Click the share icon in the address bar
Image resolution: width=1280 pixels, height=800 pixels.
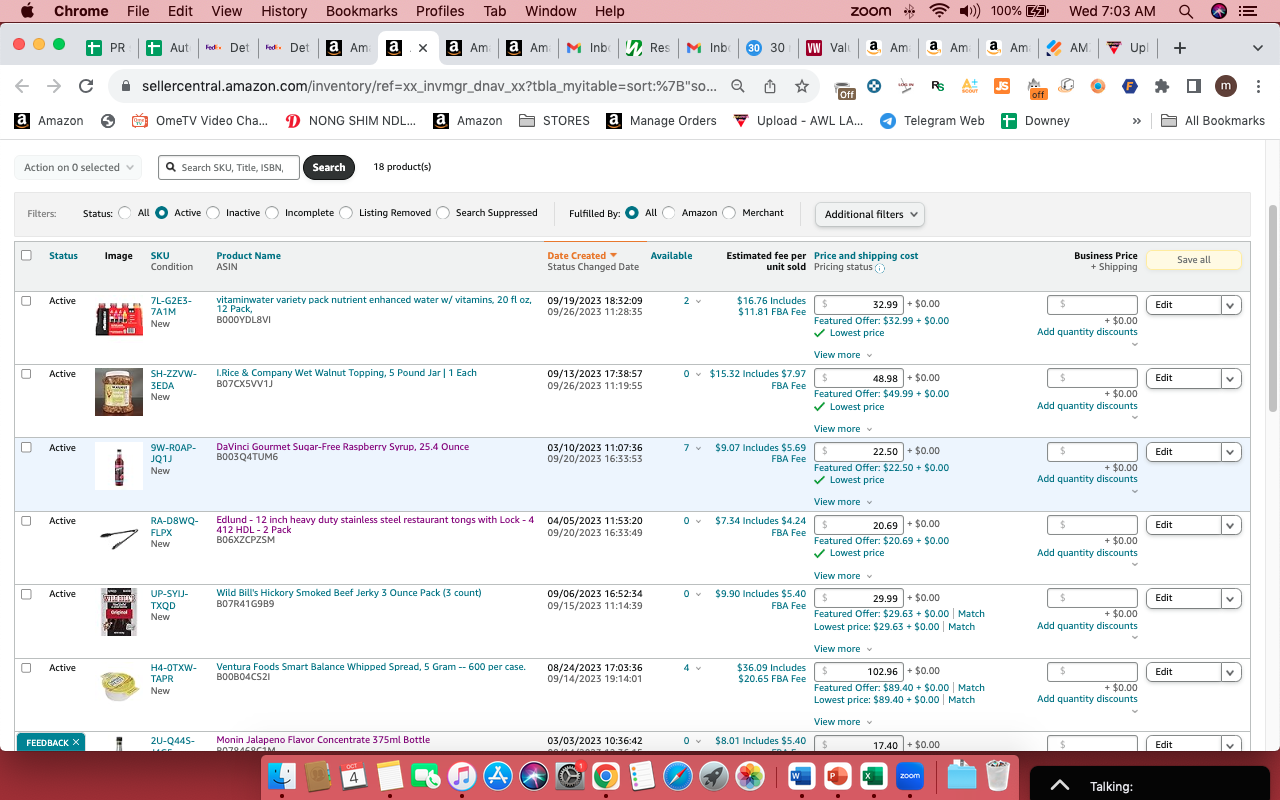(770, 86)
